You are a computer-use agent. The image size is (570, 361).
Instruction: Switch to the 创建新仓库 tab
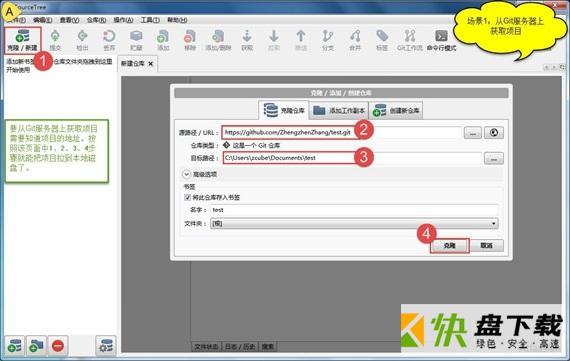click(396, 110)
